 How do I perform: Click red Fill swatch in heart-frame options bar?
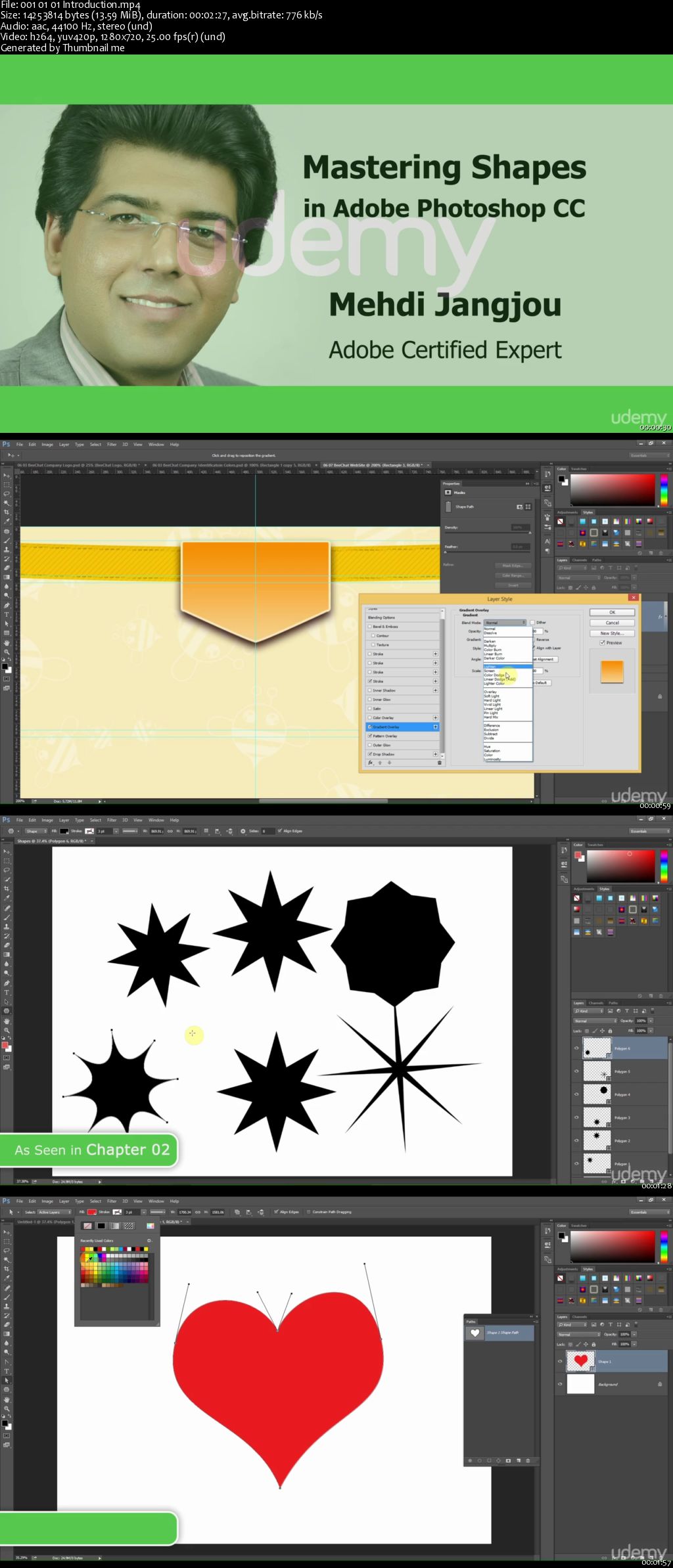[91, 1212]
